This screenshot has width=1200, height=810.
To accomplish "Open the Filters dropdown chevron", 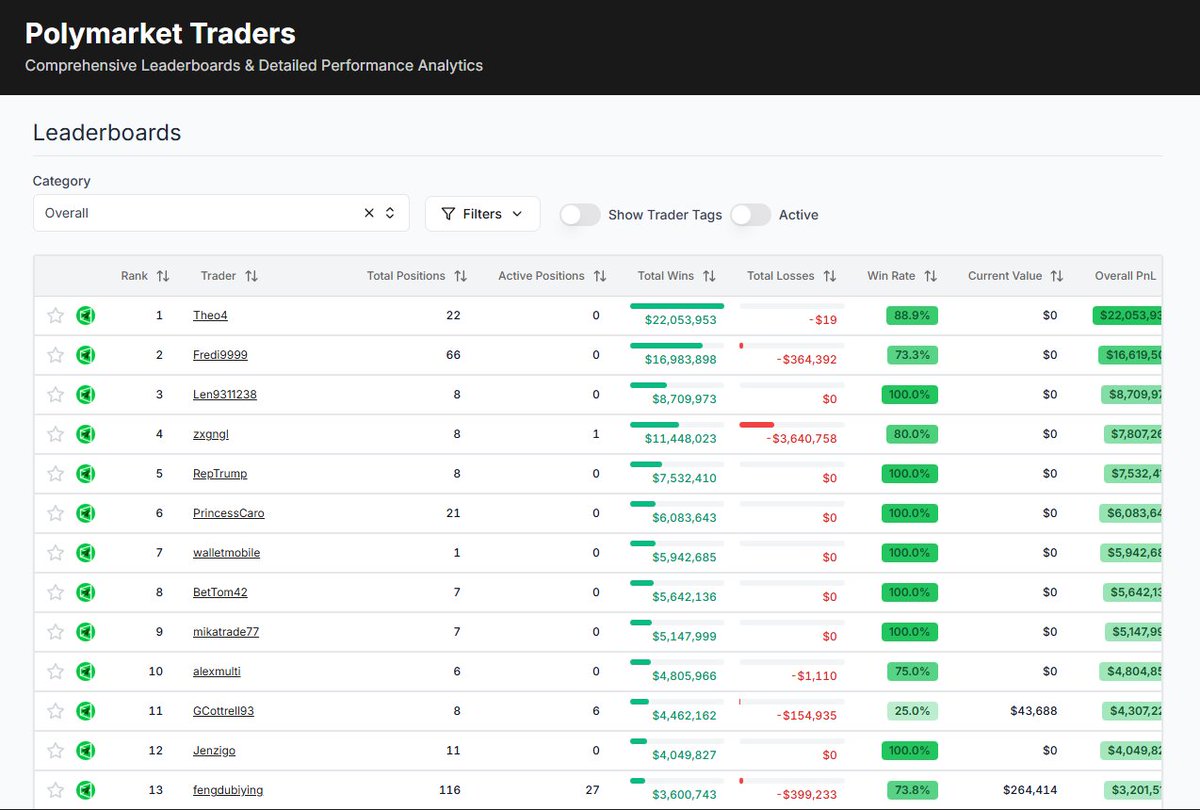I will tap(517, 213).
